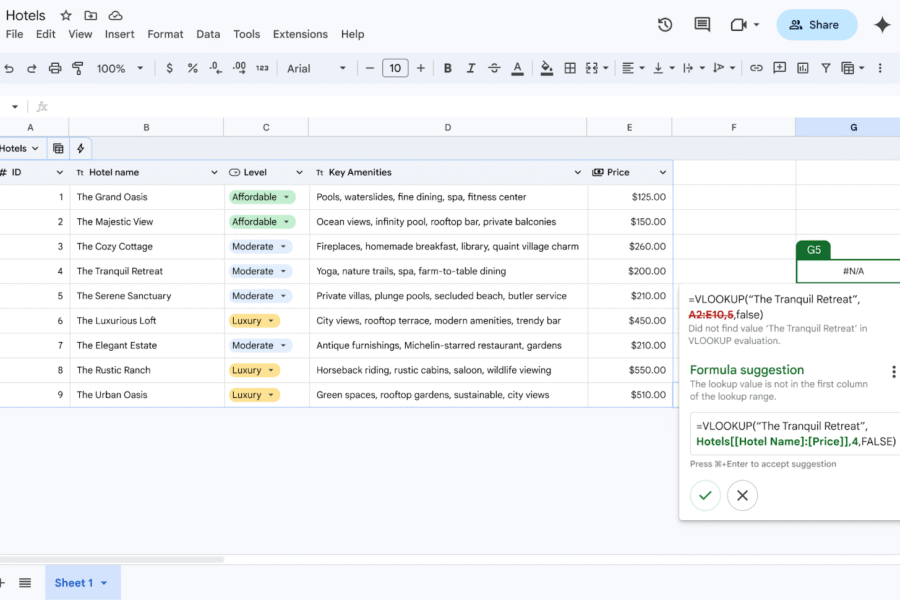Click the paint format tool
Viewport: 900px width, 600px height.
pyautogui.click(x=78, y=68)
